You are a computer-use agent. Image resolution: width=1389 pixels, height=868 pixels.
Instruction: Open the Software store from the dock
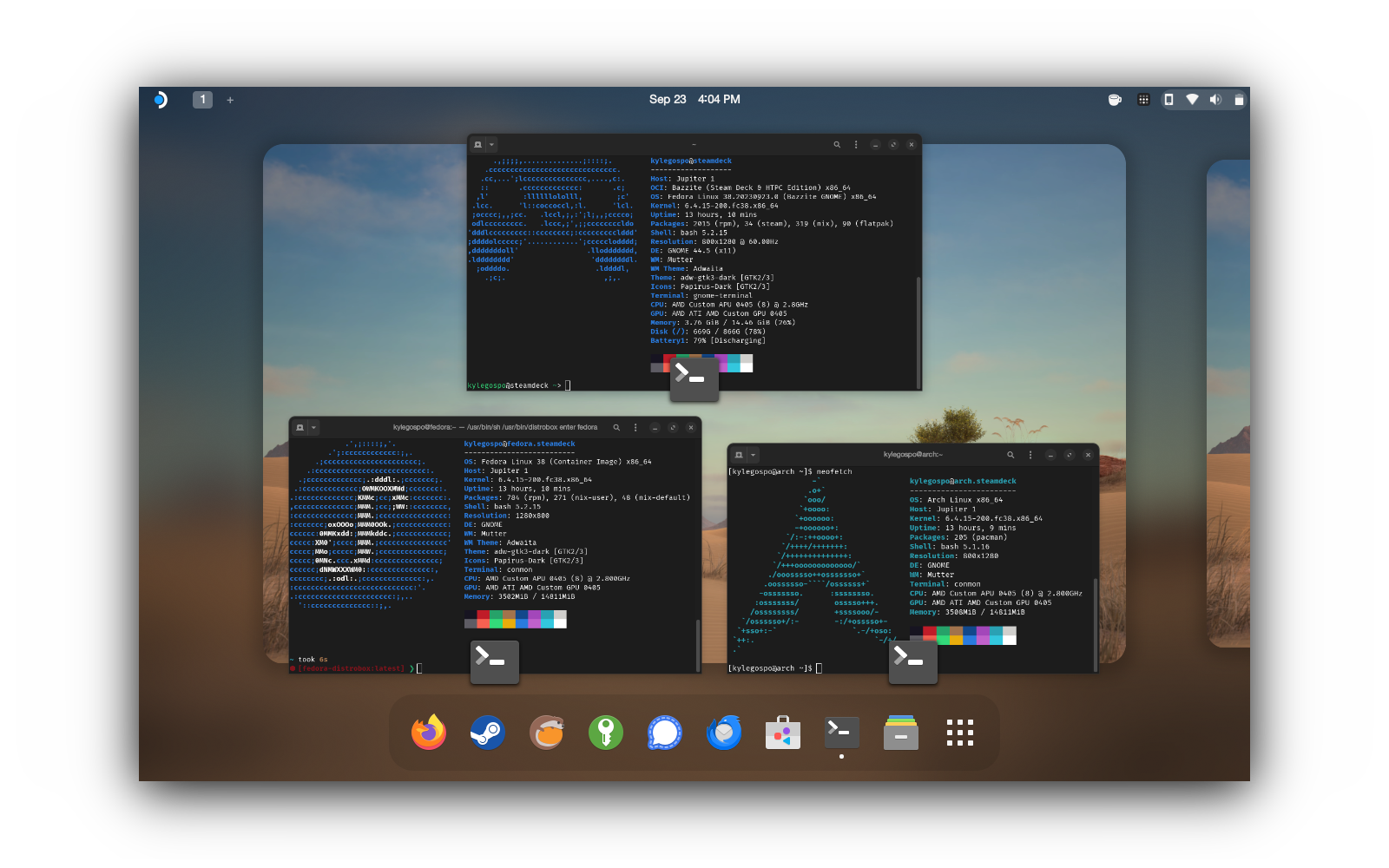coord(783,733)
